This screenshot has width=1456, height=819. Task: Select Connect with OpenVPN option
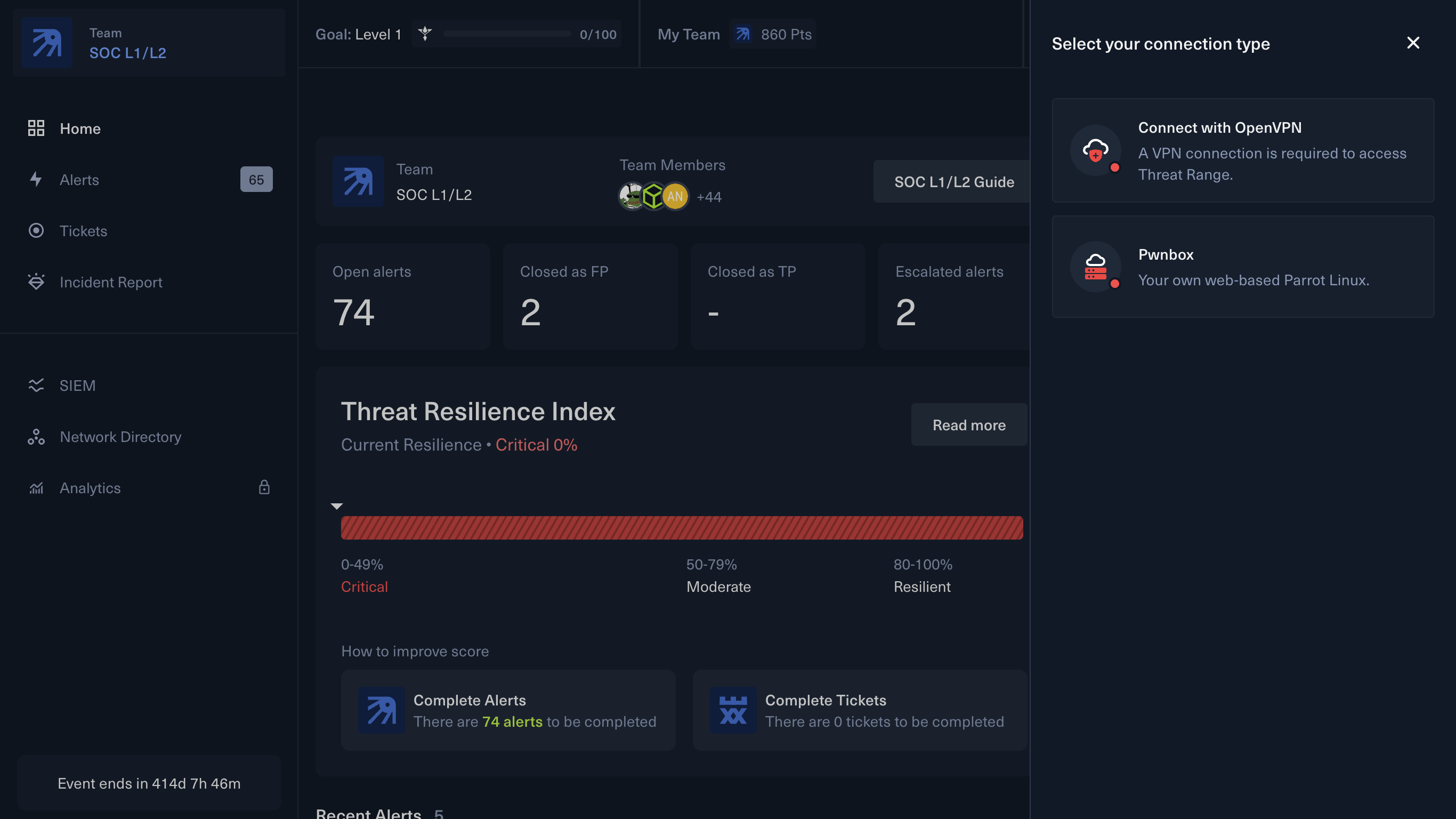click(1242, 150)
